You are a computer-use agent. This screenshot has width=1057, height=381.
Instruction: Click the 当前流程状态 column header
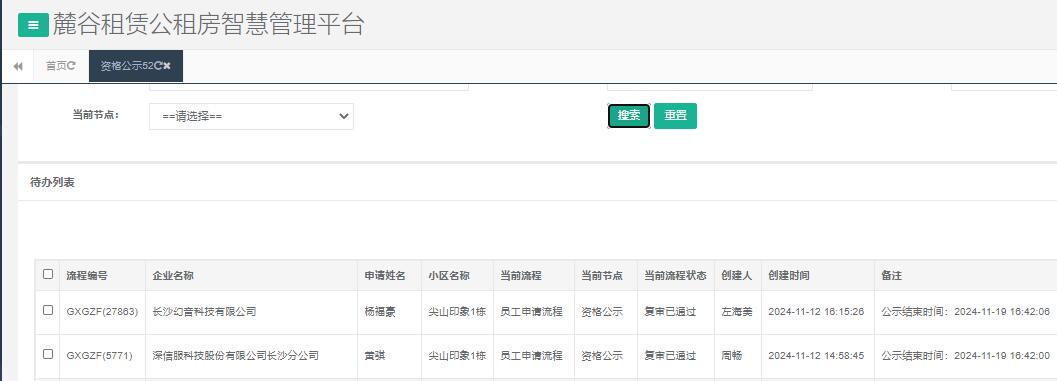[675, 275]
